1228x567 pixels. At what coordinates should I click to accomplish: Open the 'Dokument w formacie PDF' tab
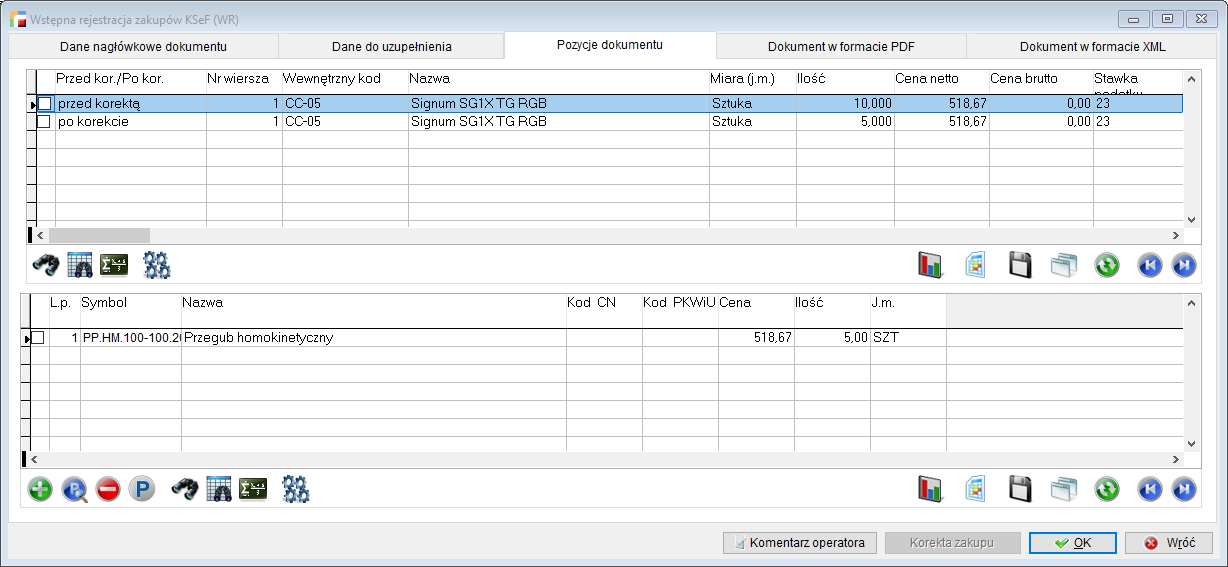pos(841,47)
